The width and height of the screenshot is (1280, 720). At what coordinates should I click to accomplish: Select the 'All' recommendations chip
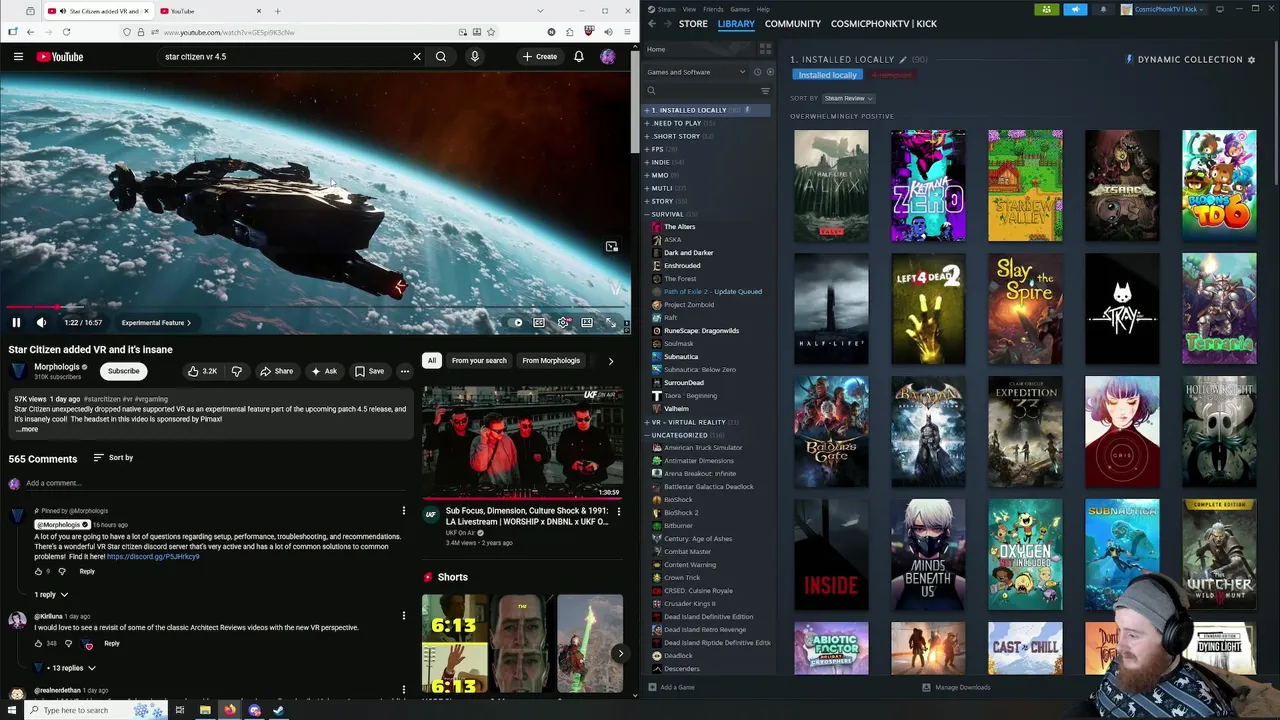432,360
